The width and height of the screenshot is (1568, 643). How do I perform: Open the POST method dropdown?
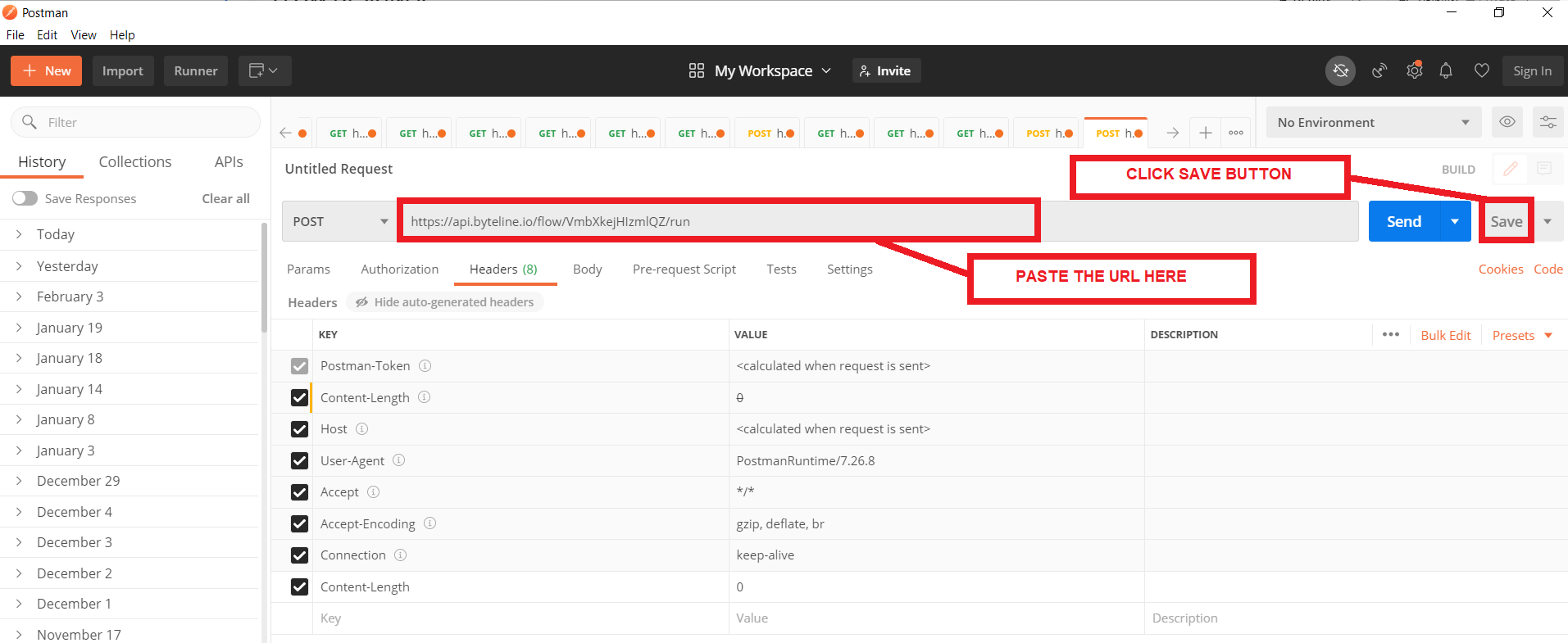point(339,221)
